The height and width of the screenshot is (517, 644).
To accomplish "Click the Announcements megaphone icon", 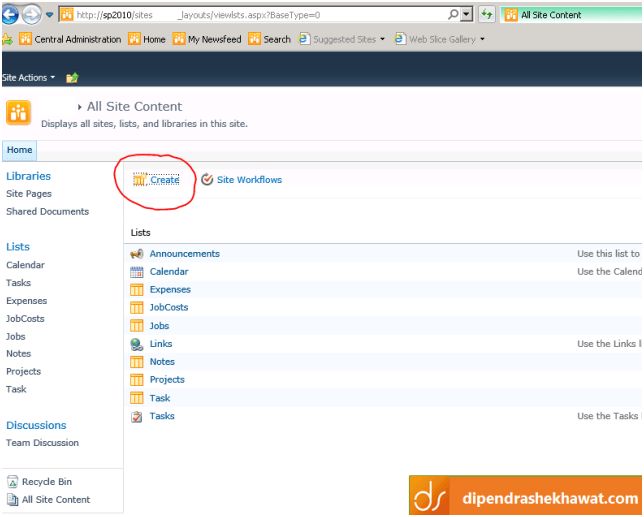I will [x=137, y=254].
